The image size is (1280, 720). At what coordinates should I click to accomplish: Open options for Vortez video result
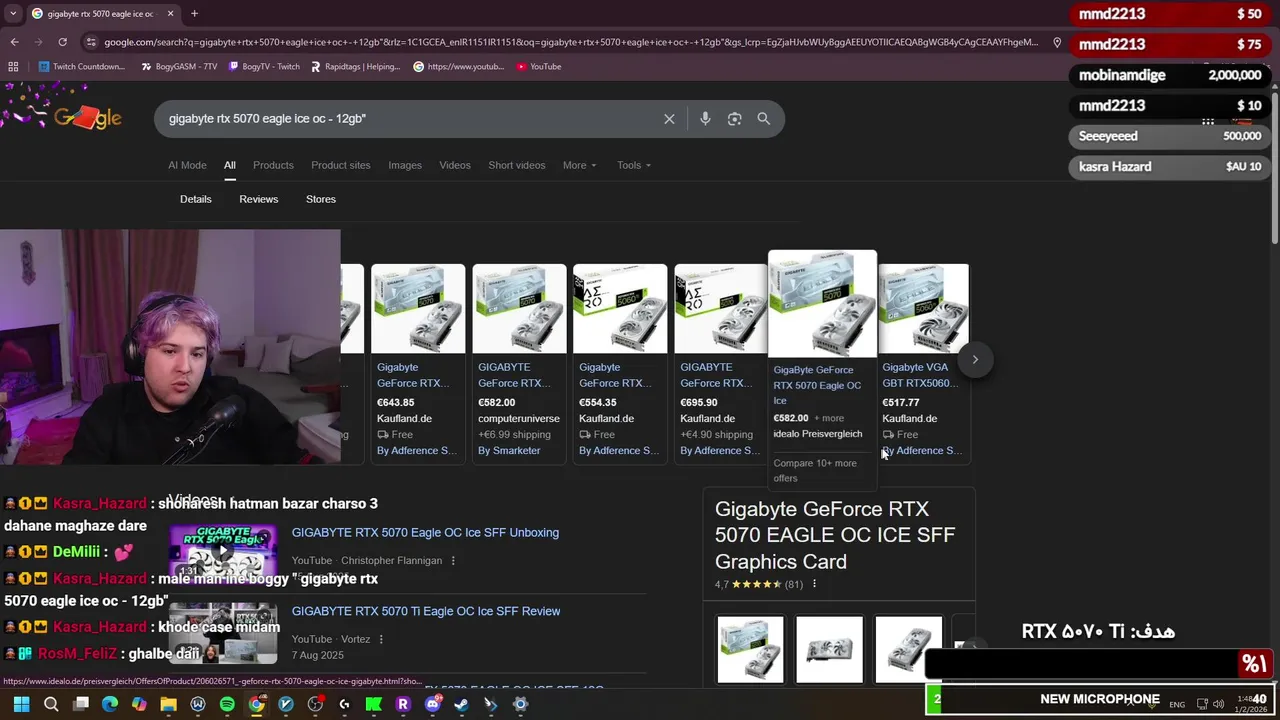381,639
